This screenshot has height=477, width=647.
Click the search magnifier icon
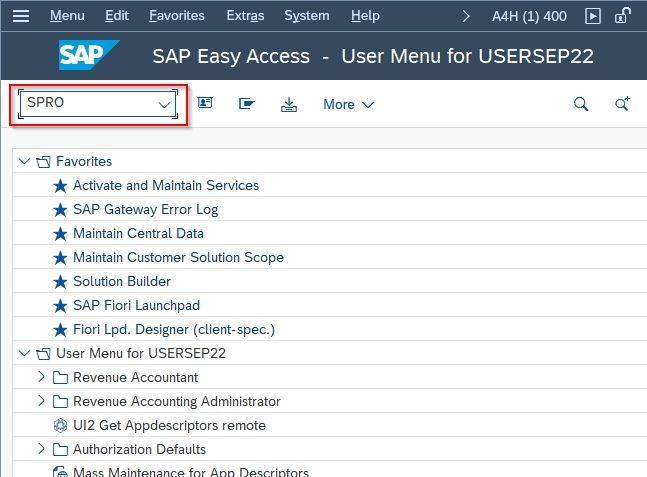581,104
